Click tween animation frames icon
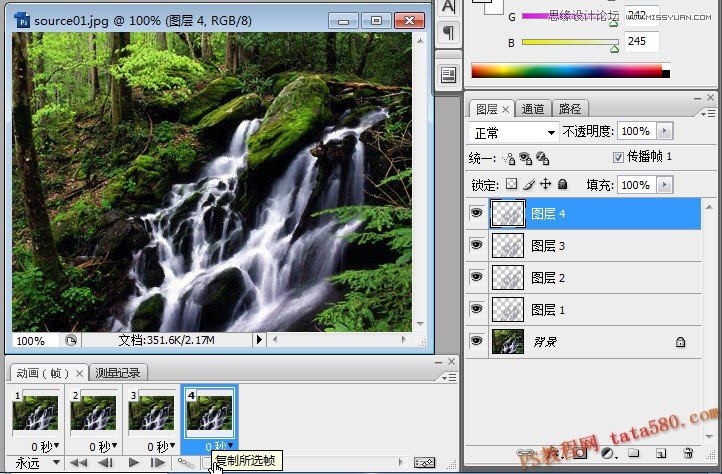Viewport: 722px width, 474px height. (186, 462)
